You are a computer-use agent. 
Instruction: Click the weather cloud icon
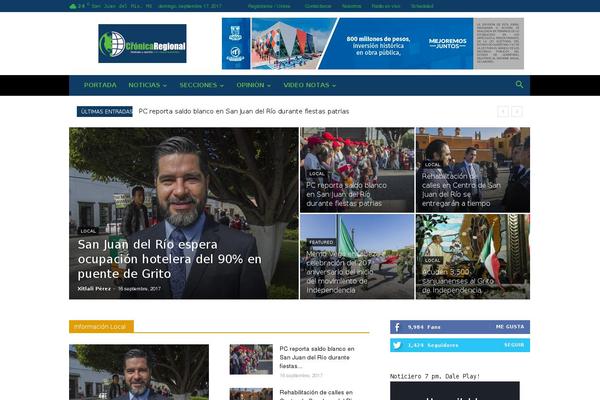(x=73, y=6)
